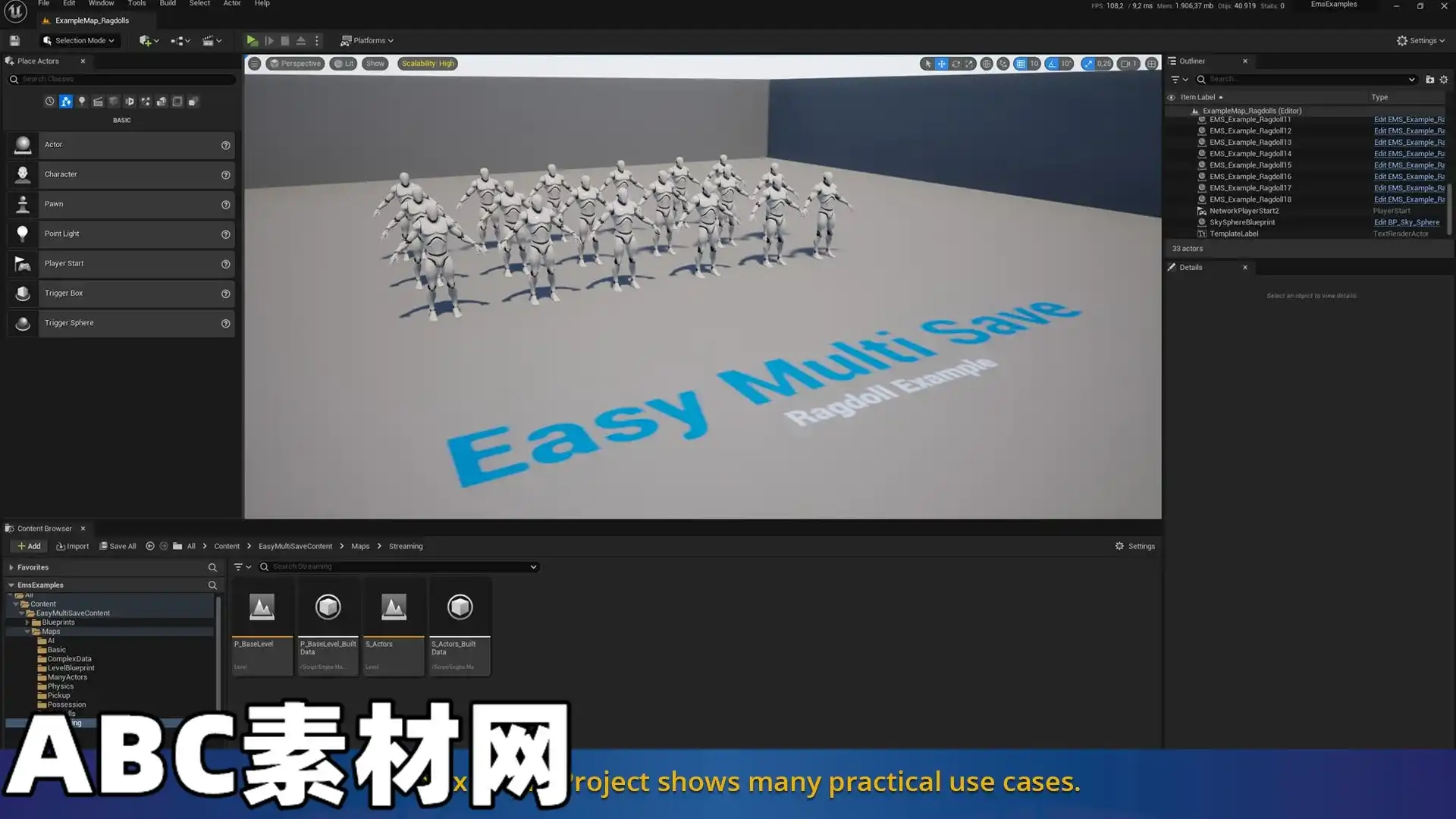Click the select-objects arrow tool in viewport

(927, 64)
